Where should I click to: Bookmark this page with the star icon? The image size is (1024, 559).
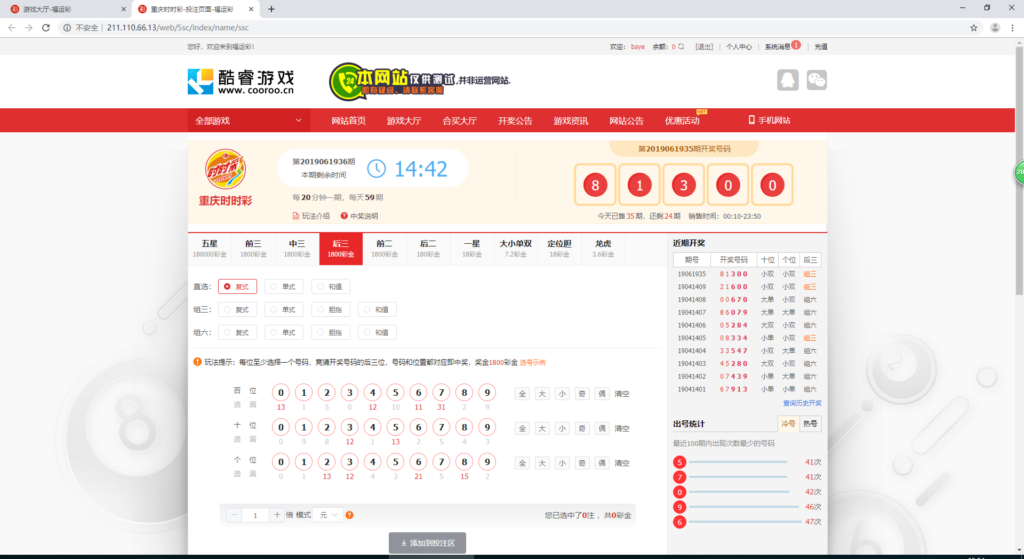coord(974,27)
